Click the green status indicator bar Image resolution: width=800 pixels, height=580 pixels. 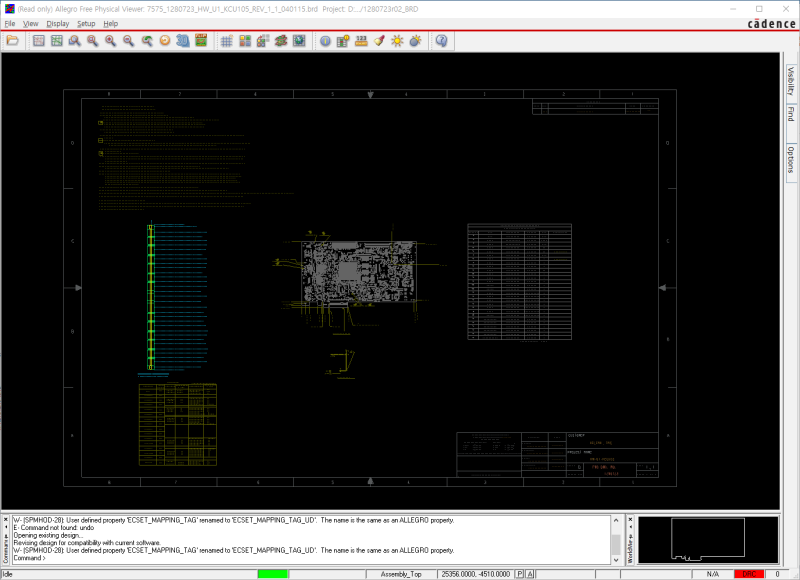click(x=272, y=574)
